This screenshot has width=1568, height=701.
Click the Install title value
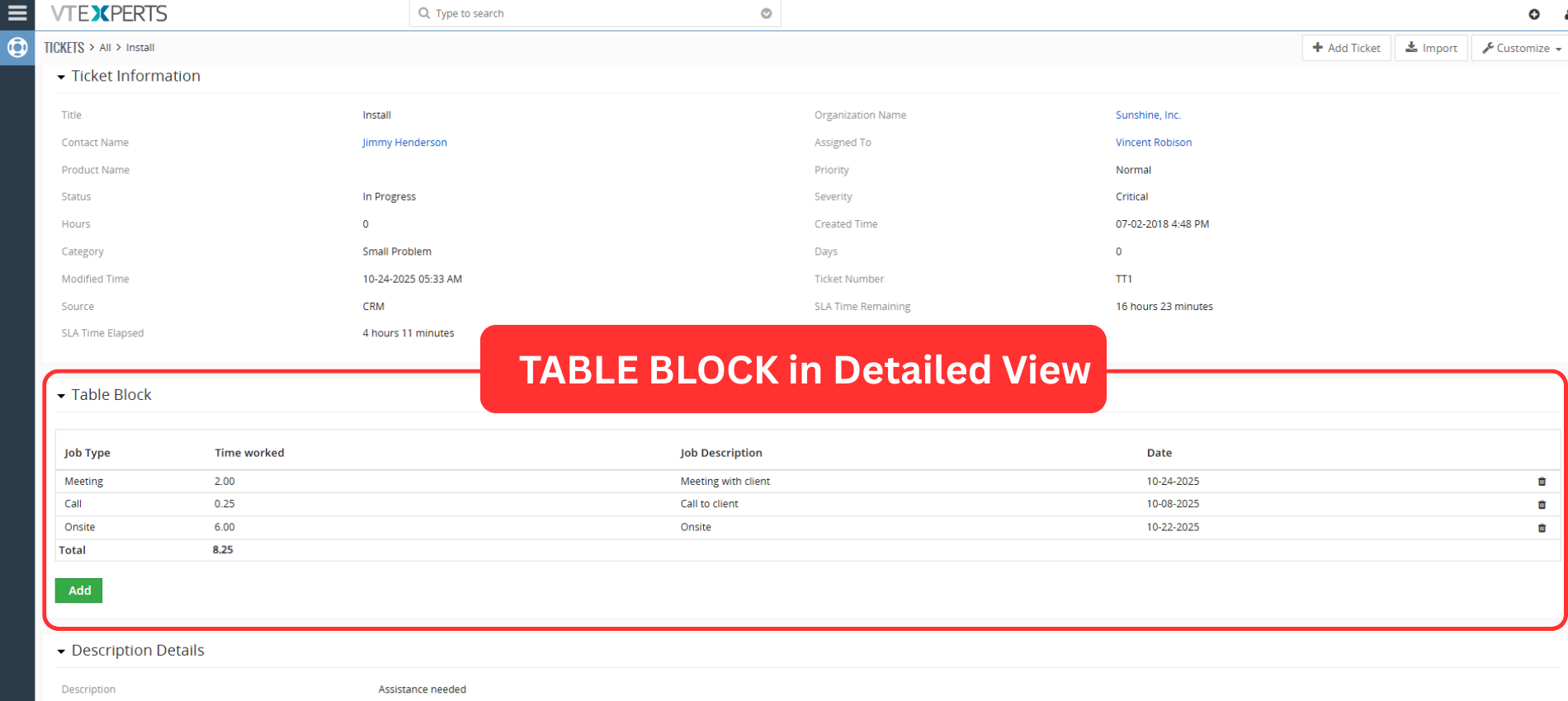[377, 115]
